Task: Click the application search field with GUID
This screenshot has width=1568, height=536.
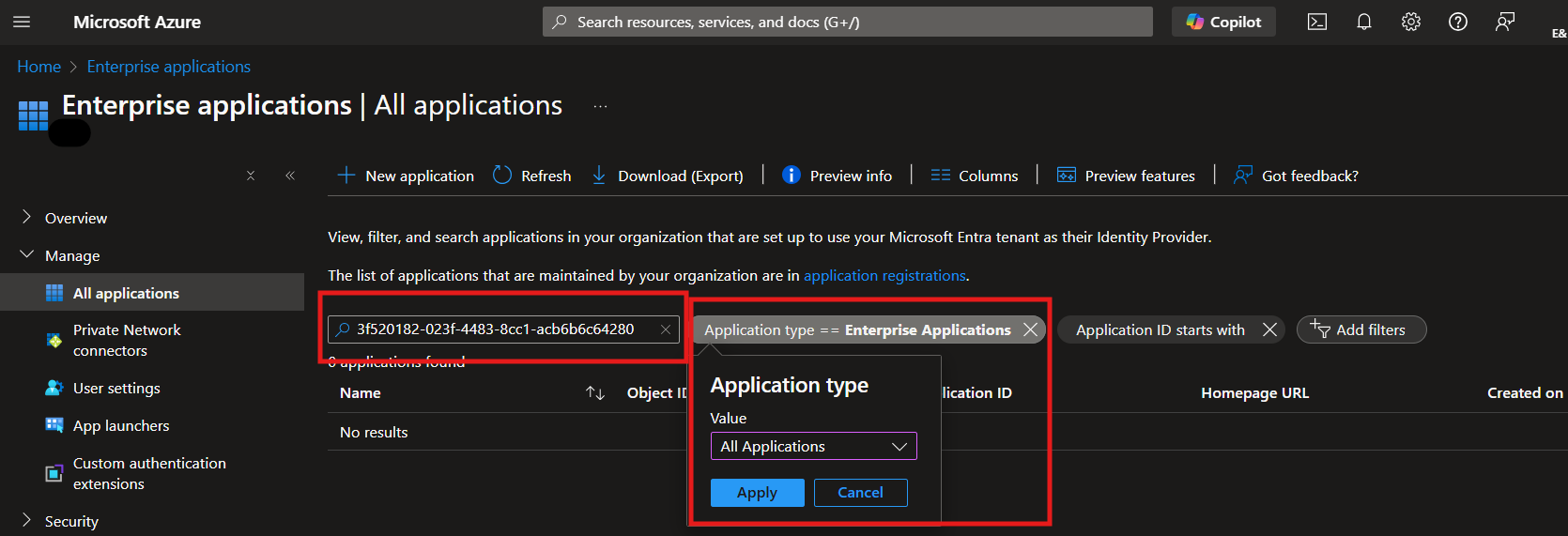Action: [503, 329]
